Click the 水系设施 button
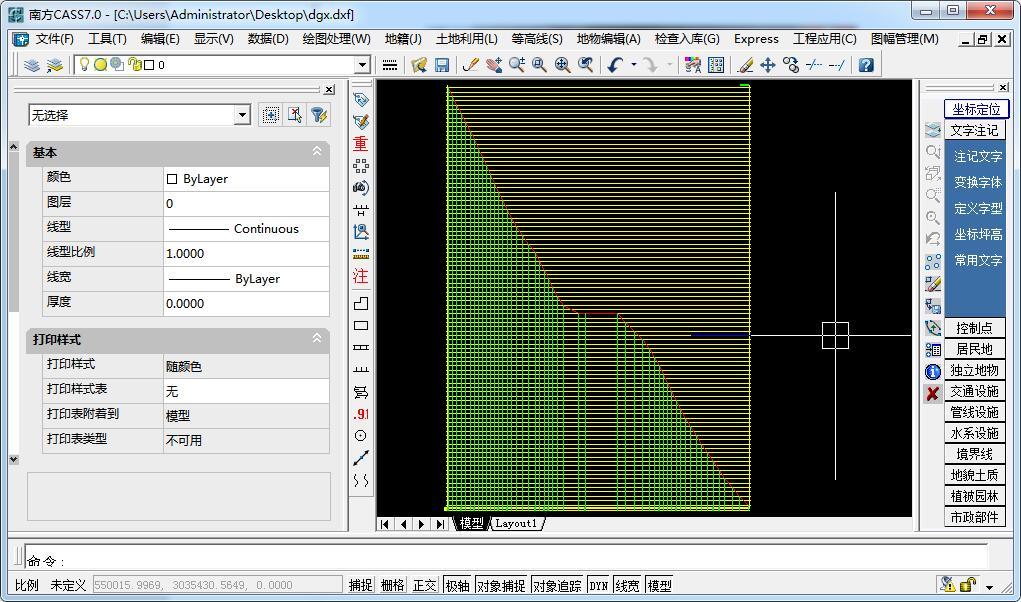 tap(973, 433)
